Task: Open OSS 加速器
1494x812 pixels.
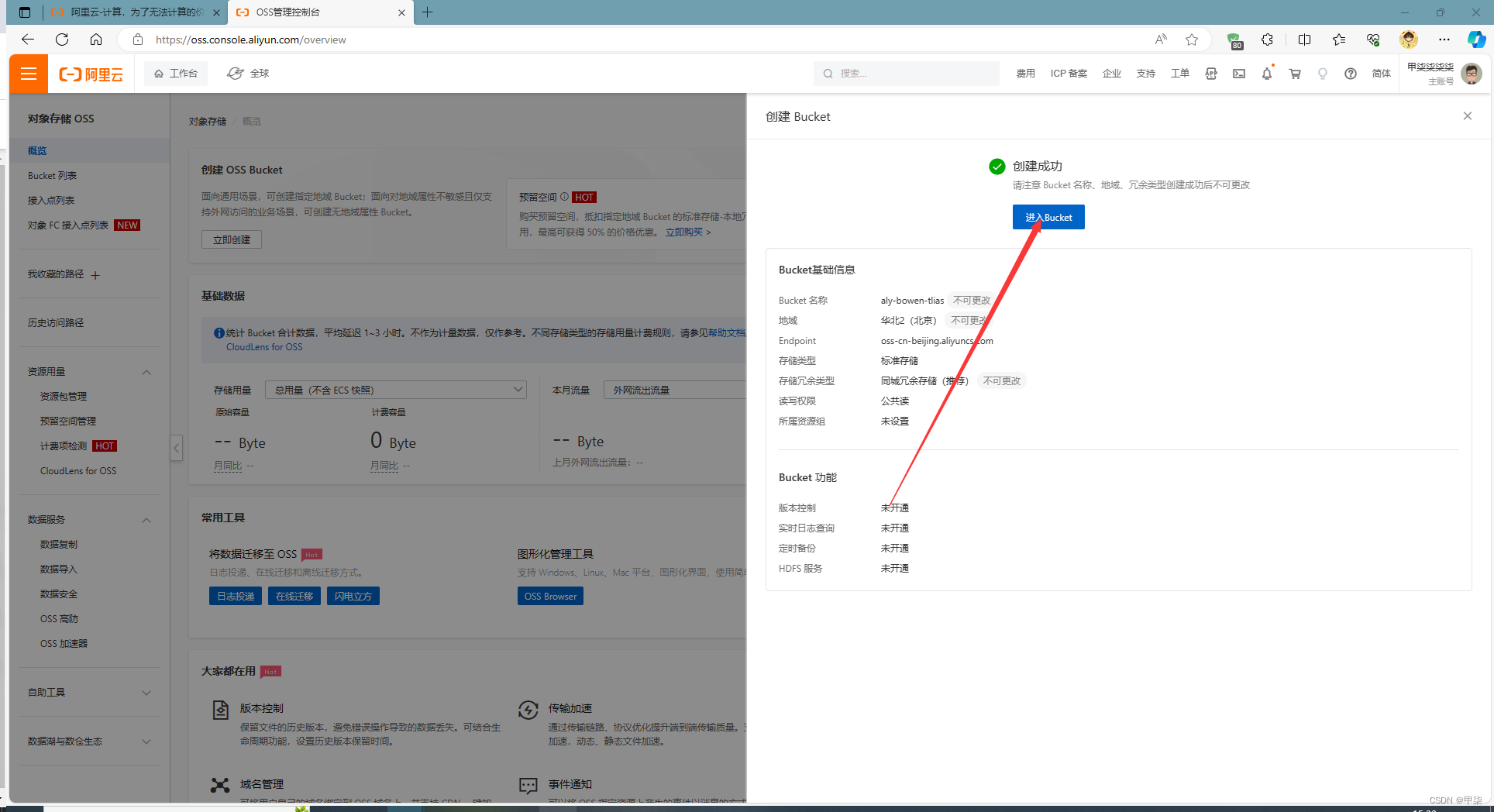Action: click(x=64, y=644)
